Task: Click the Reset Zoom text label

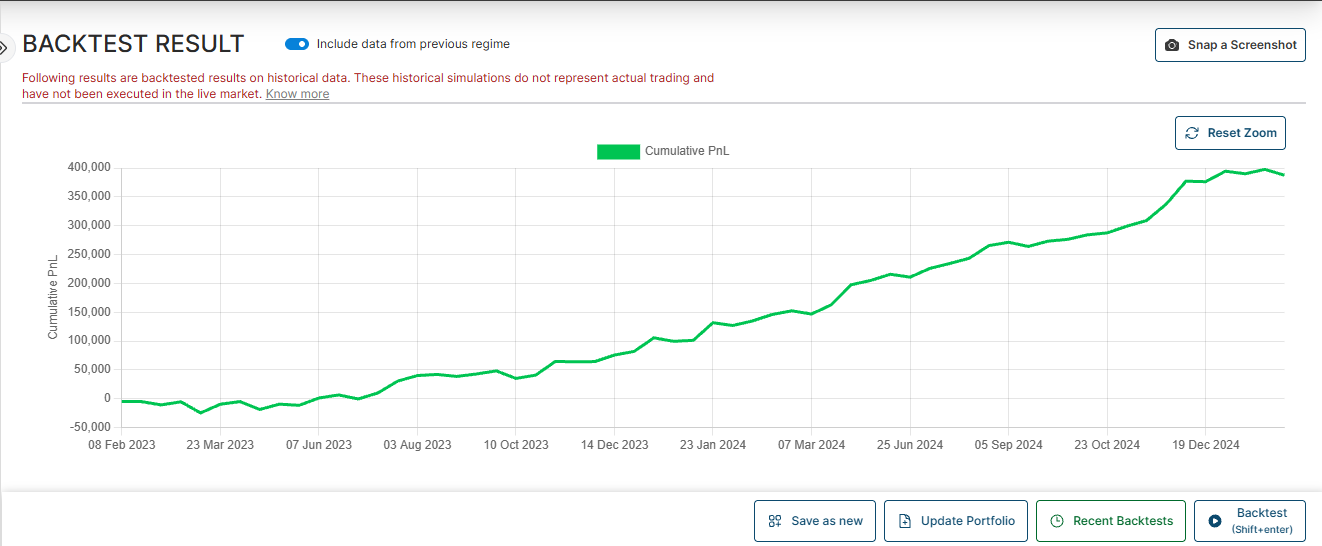Action: pyautogui.click(x=1242, y=133)
